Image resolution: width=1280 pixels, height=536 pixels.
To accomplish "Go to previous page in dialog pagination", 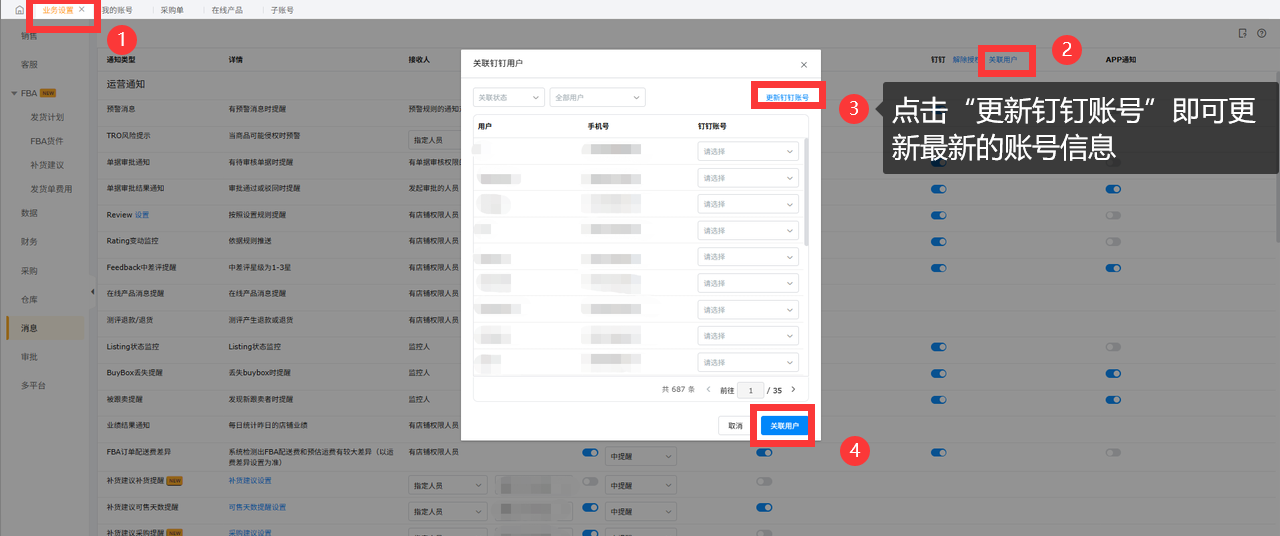I will point(709,390).
